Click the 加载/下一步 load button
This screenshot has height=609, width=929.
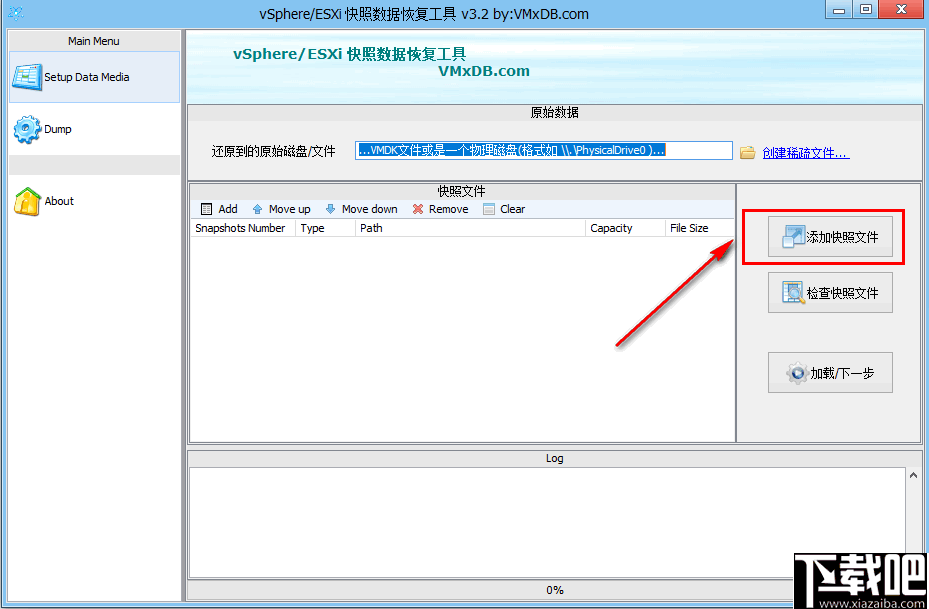(x=830, y=372)
